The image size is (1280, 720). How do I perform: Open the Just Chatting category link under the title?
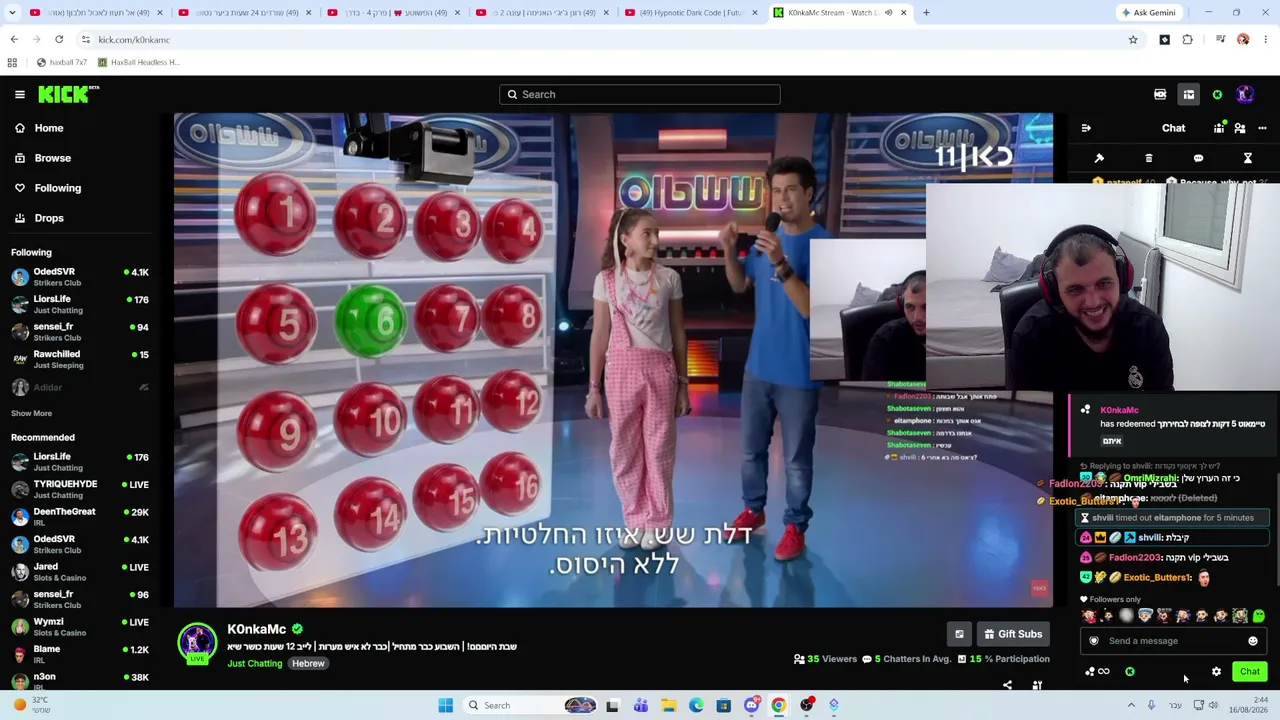click(x=255, y=663)
